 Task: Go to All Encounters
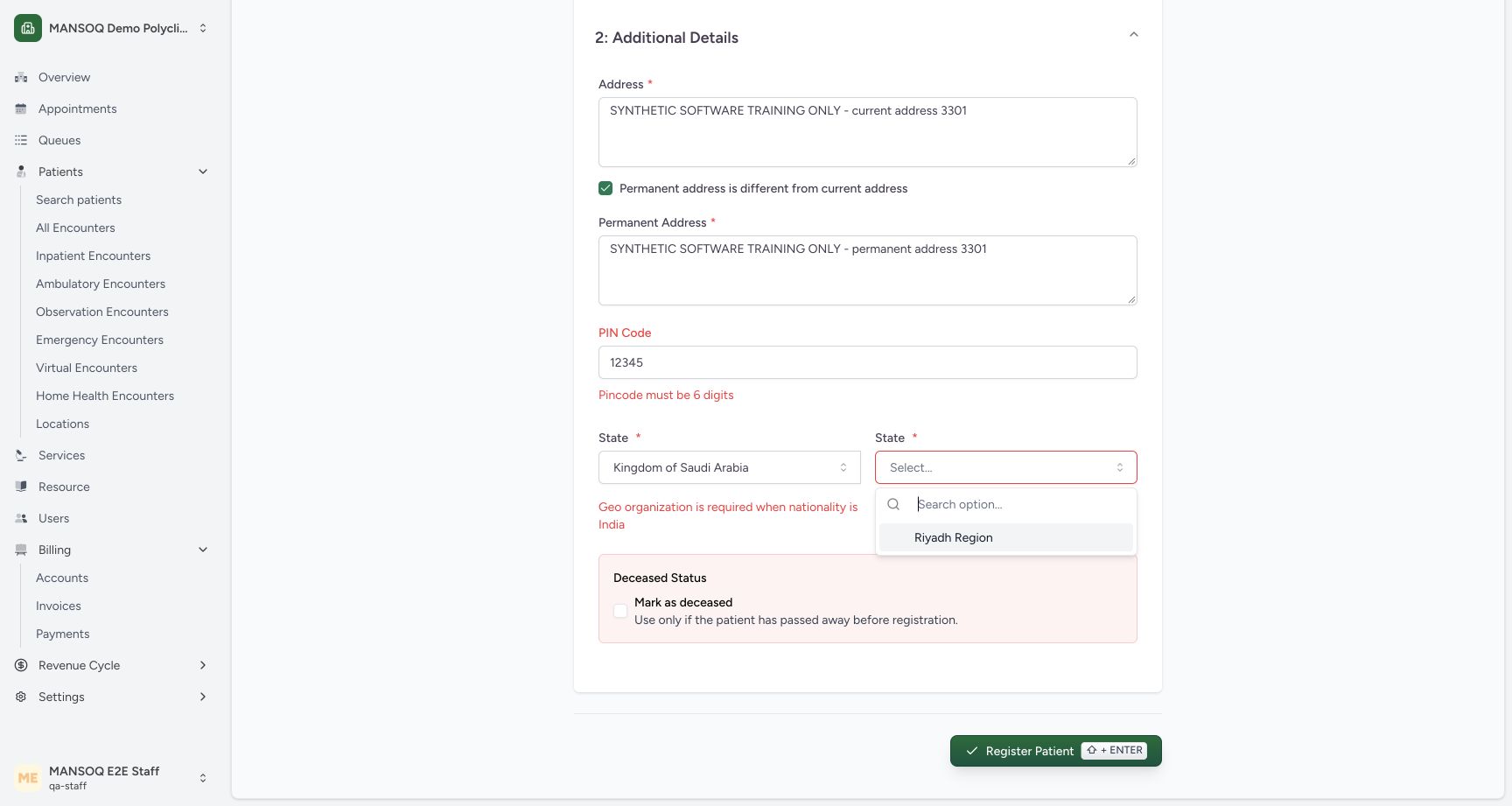pyautogui.click(x=75, y=228)
